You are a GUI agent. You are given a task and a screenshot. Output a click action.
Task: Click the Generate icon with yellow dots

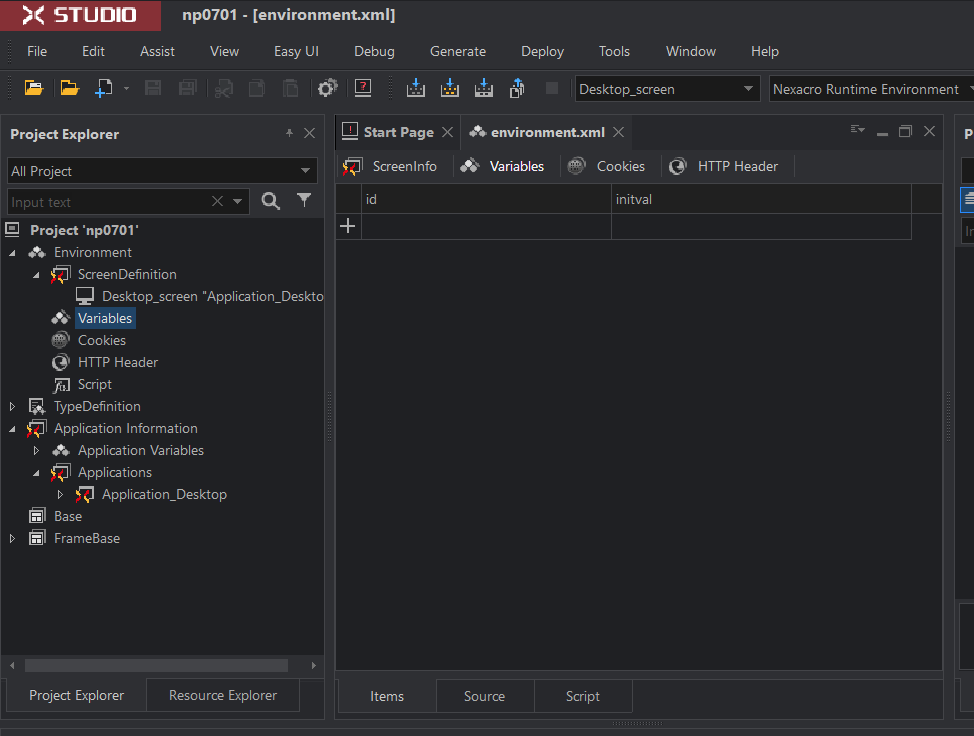click(x=450, y=88)
